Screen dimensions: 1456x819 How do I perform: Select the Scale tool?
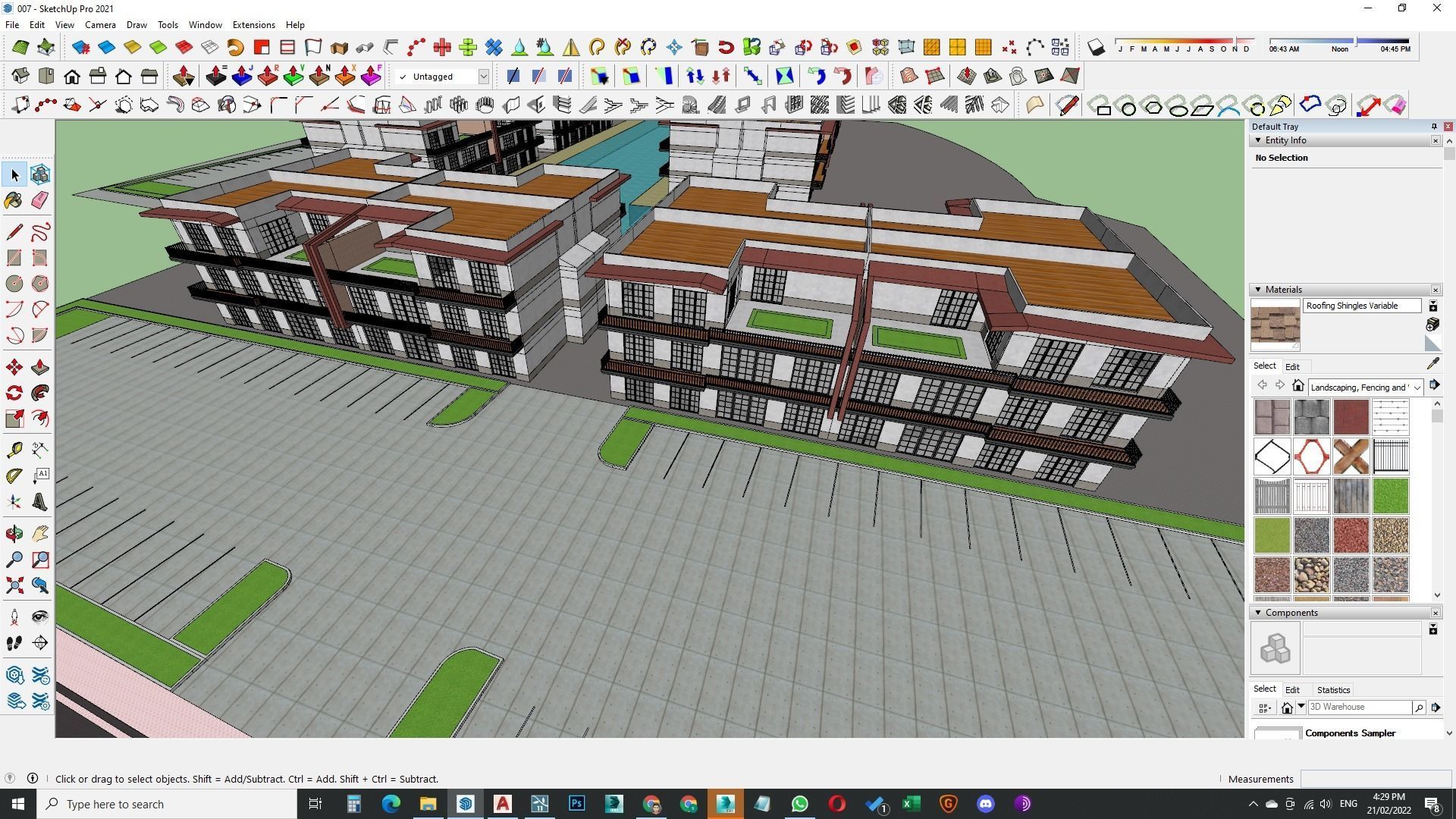[14, 419]
